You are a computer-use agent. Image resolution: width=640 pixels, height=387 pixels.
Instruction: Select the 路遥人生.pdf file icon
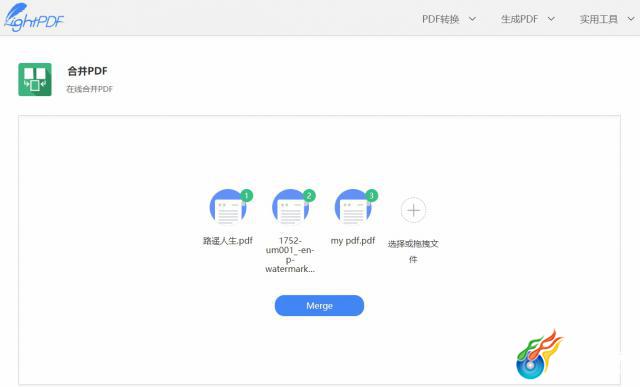click(228, 207)
